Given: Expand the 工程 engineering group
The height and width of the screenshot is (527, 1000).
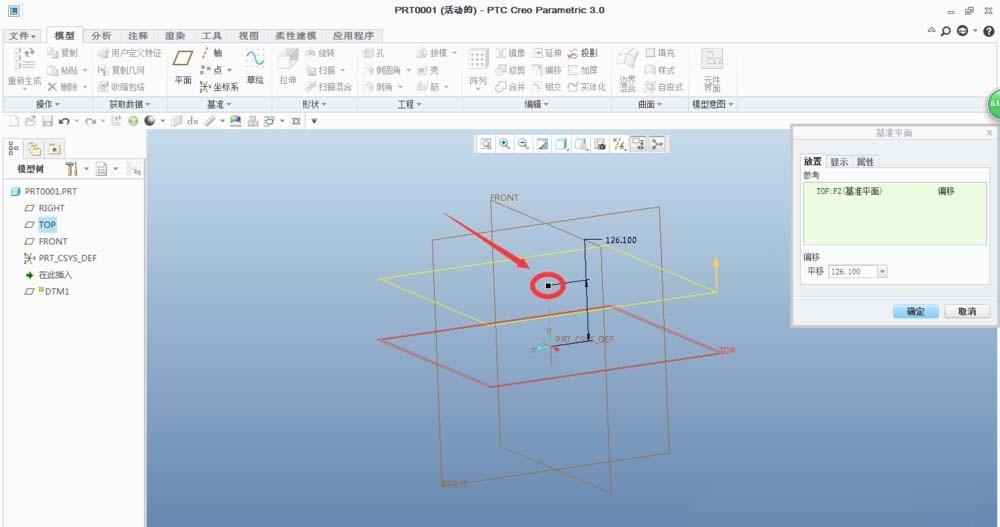Looking at the screenshot, I should 409,104.
